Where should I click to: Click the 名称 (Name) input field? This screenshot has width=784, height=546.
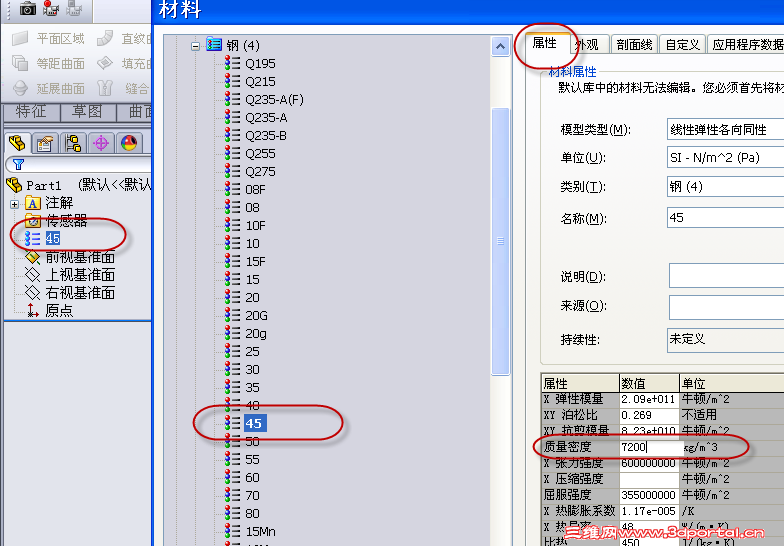coord(726,218)
